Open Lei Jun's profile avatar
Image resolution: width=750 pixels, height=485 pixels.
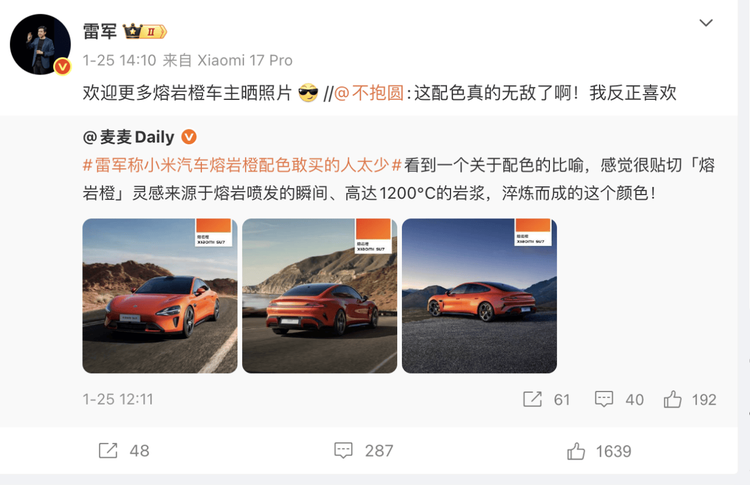coord(40,44)
